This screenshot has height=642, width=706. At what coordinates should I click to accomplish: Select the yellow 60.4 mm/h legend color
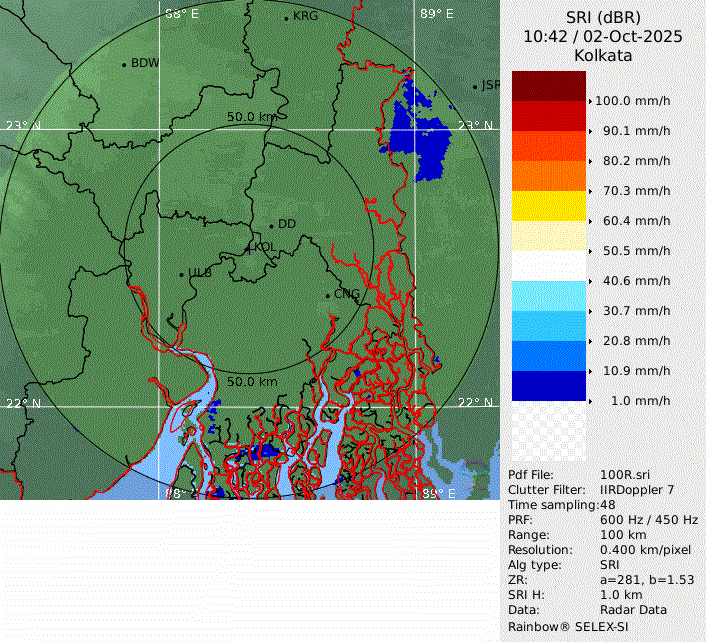coord(548,206)
